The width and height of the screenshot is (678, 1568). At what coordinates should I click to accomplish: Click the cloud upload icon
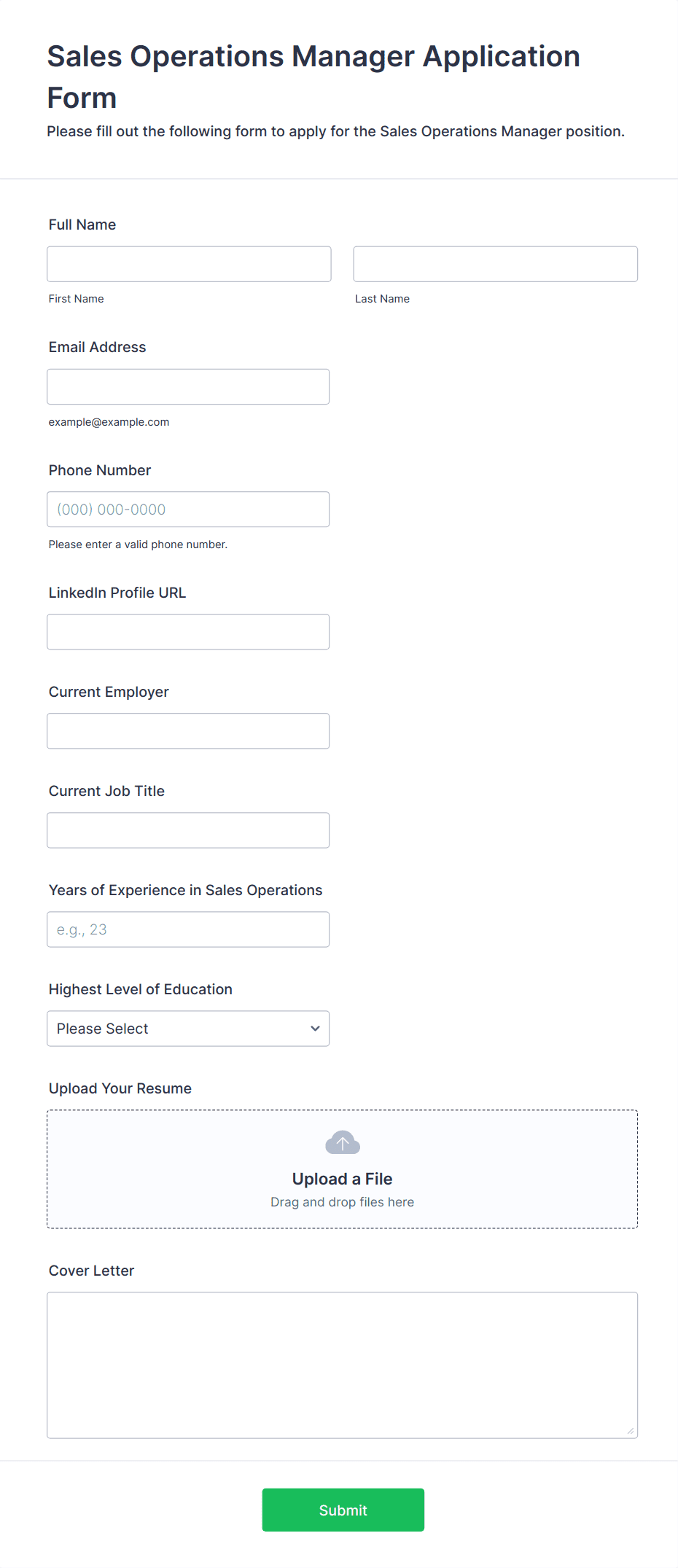[342, 1142]
